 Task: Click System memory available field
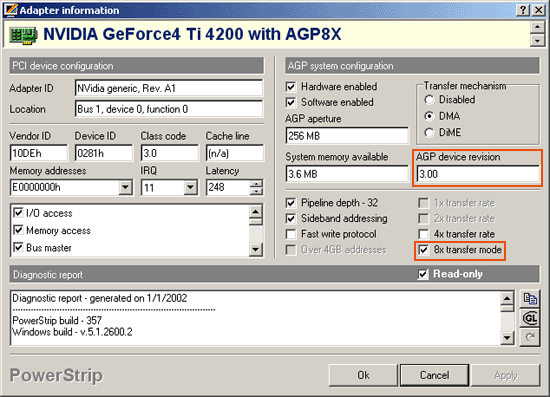point(347,174)
